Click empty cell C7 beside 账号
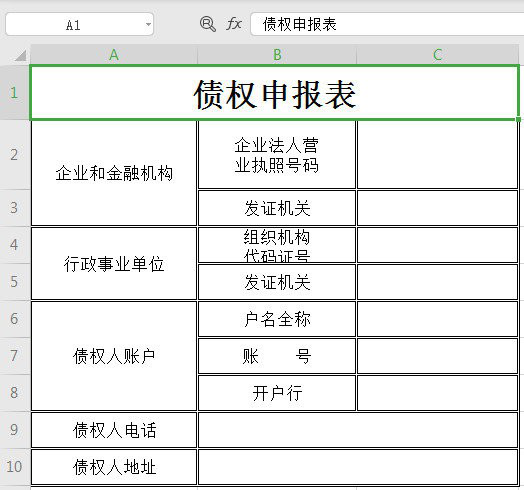 coord(437,356)
